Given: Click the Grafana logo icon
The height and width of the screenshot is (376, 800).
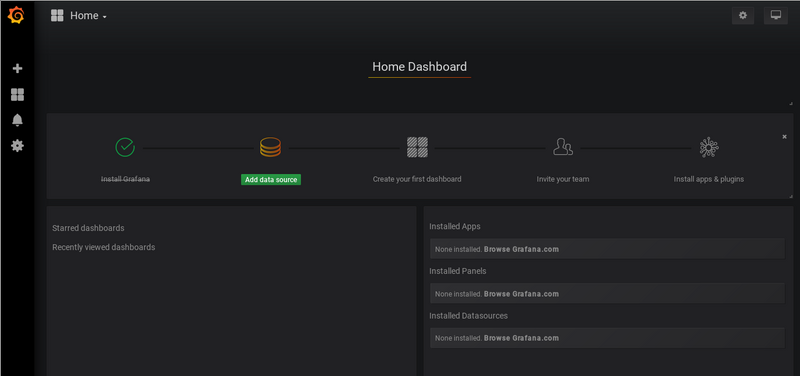Looking at the screenshot, I should click(16, 15).
